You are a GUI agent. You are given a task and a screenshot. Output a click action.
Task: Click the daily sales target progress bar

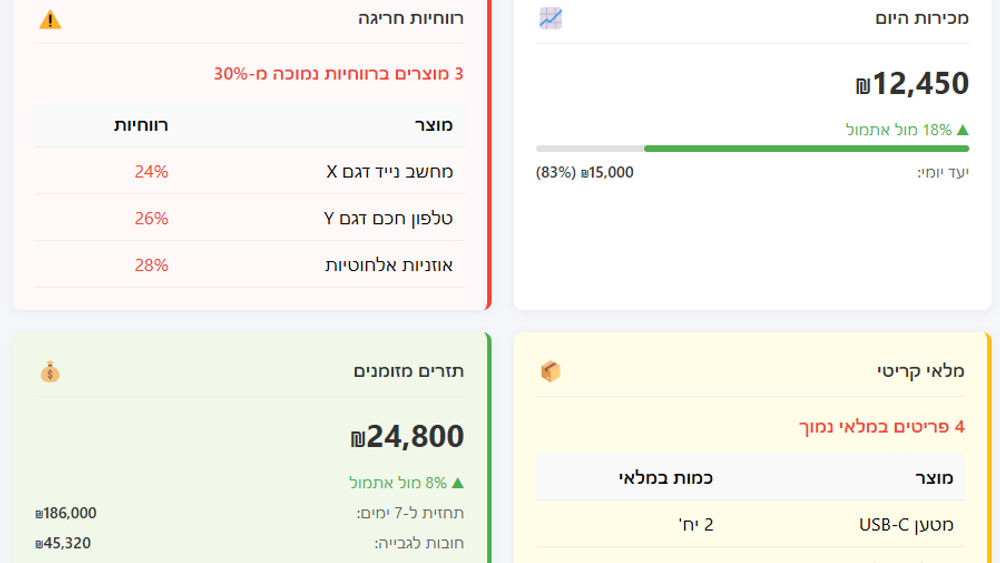tap(753, 149)
